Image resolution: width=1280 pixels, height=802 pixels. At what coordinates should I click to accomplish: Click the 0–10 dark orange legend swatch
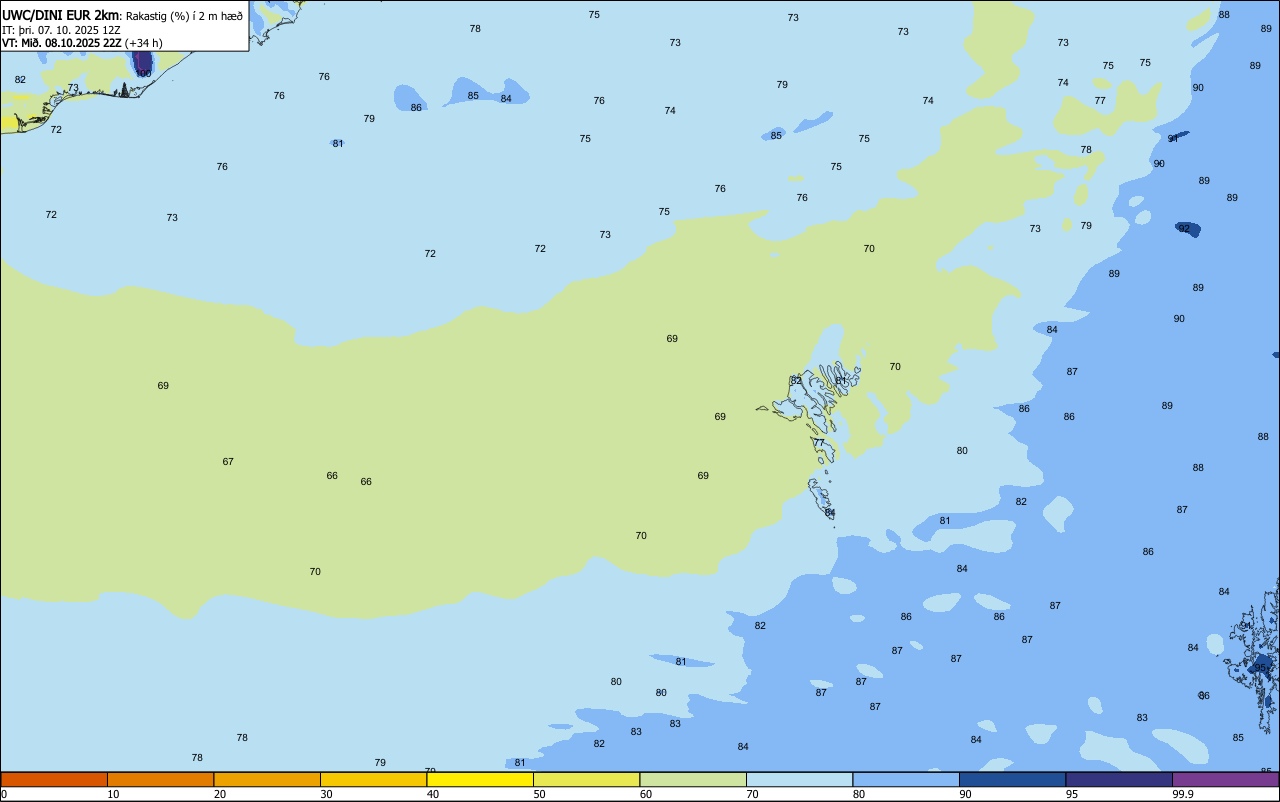click(x=54, y=779)
